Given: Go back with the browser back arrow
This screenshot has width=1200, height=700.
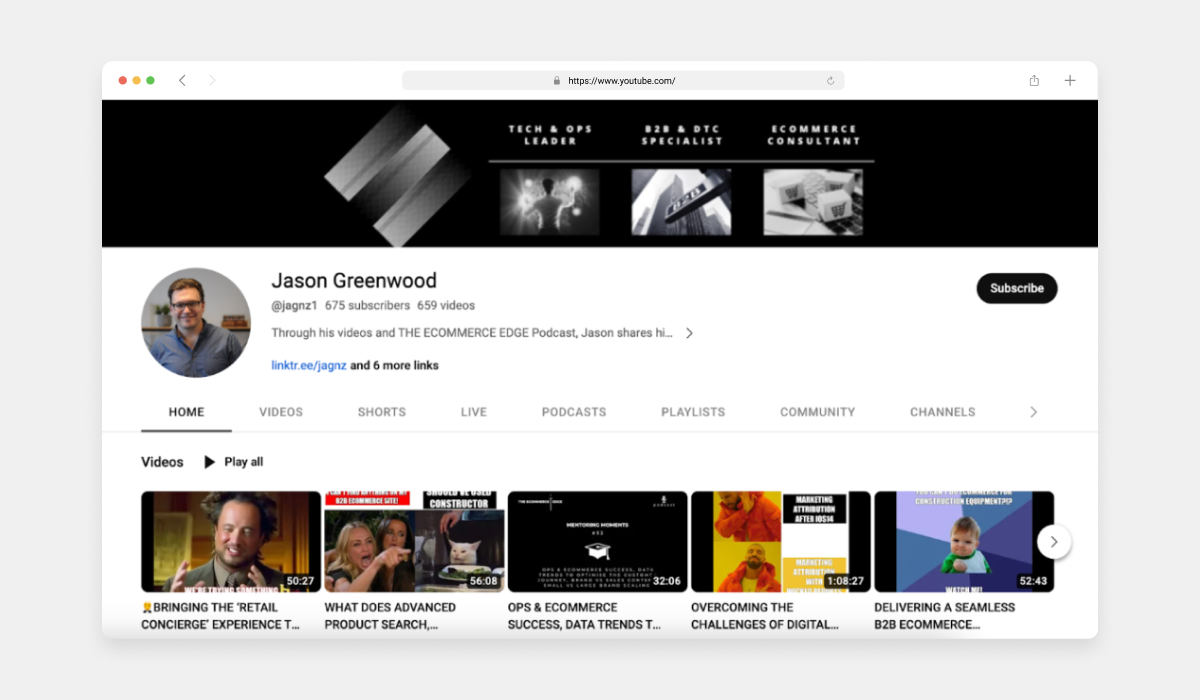Looking at the screenshot, I should (x=182, y=80).
